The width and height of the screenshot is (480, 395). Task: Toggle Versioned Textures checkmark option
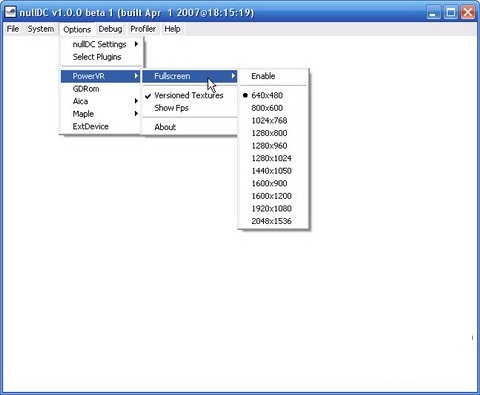190,96
